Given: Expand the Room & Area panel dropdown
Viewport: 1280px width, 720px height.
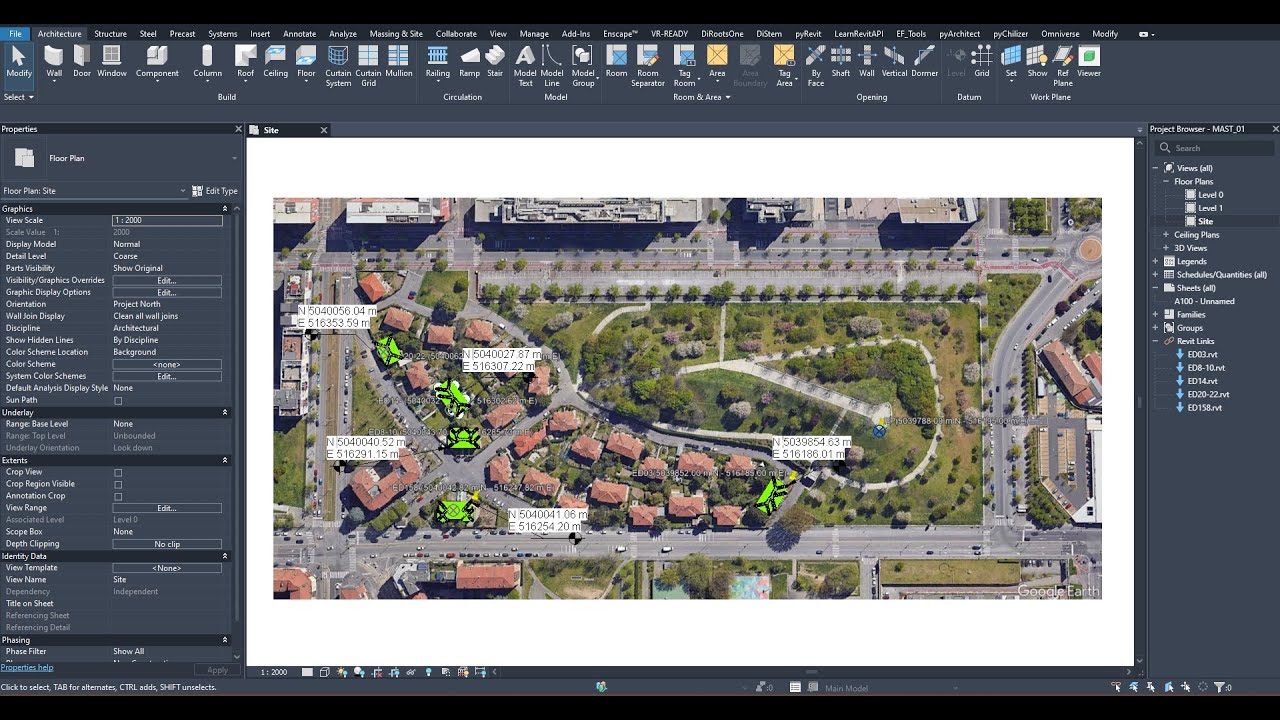Looking at the screenshot, I should pyautogui.click(x=701, y=97).
